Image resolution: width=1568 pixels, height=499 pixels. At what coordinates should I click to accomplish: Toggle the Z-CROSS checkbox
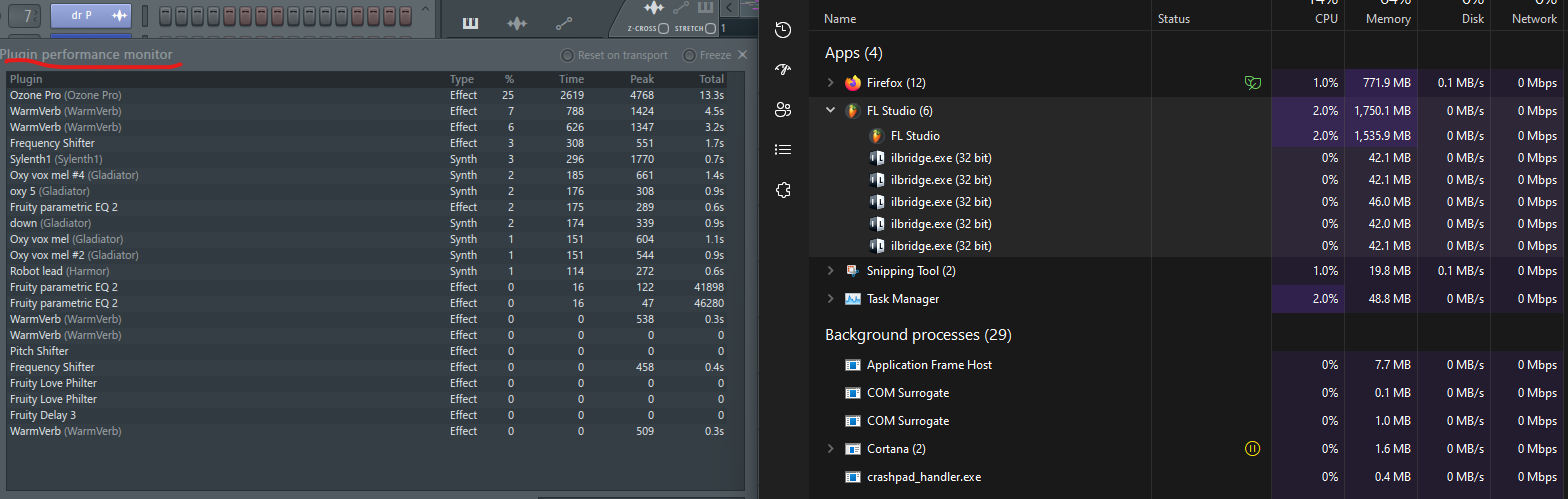(x=664, y=29)
